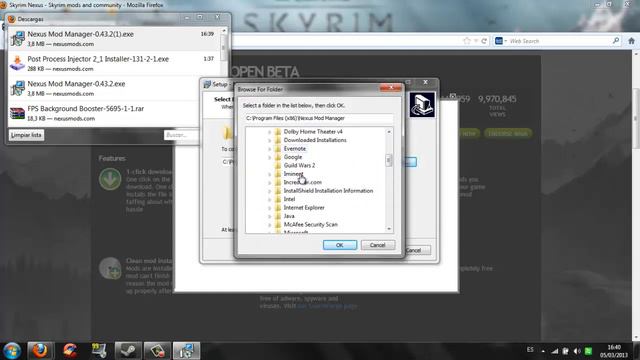The image size is (640, 360).
Task: Open the Steam taskbar icon
Action: click(128, 351)
